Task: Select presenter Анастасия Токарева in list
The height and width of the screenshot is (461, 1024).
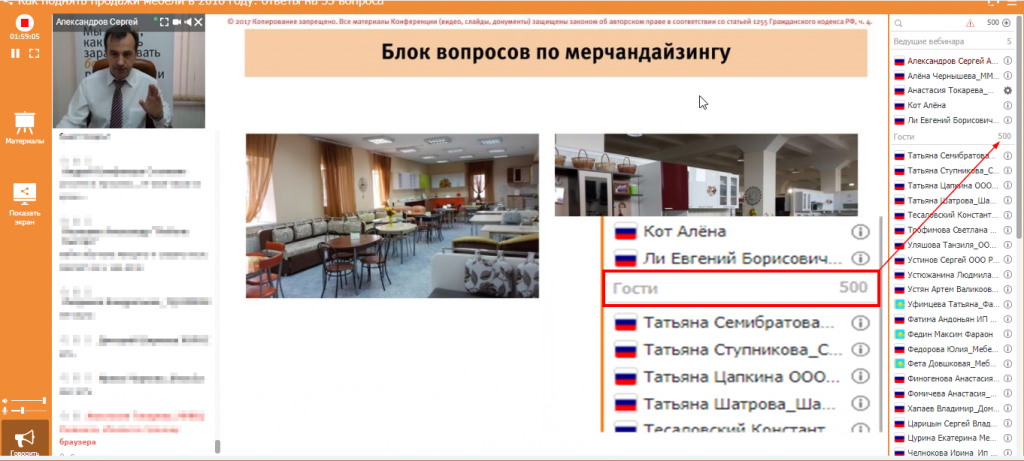Action: [952, 90]
